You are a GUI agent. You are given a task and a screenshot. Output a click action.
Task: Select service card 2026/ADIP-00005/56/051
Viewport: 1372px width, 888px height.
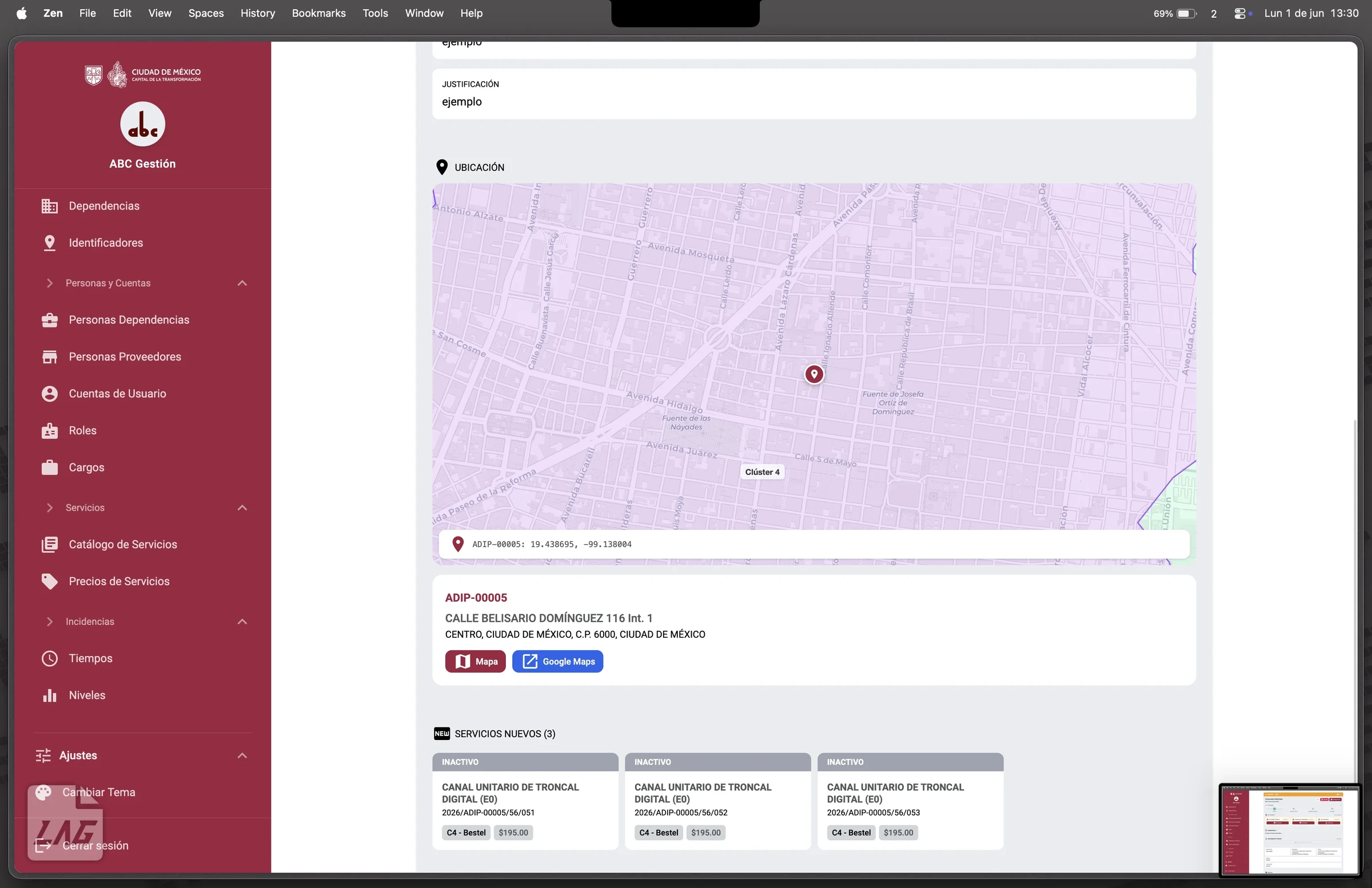[525, 801]
